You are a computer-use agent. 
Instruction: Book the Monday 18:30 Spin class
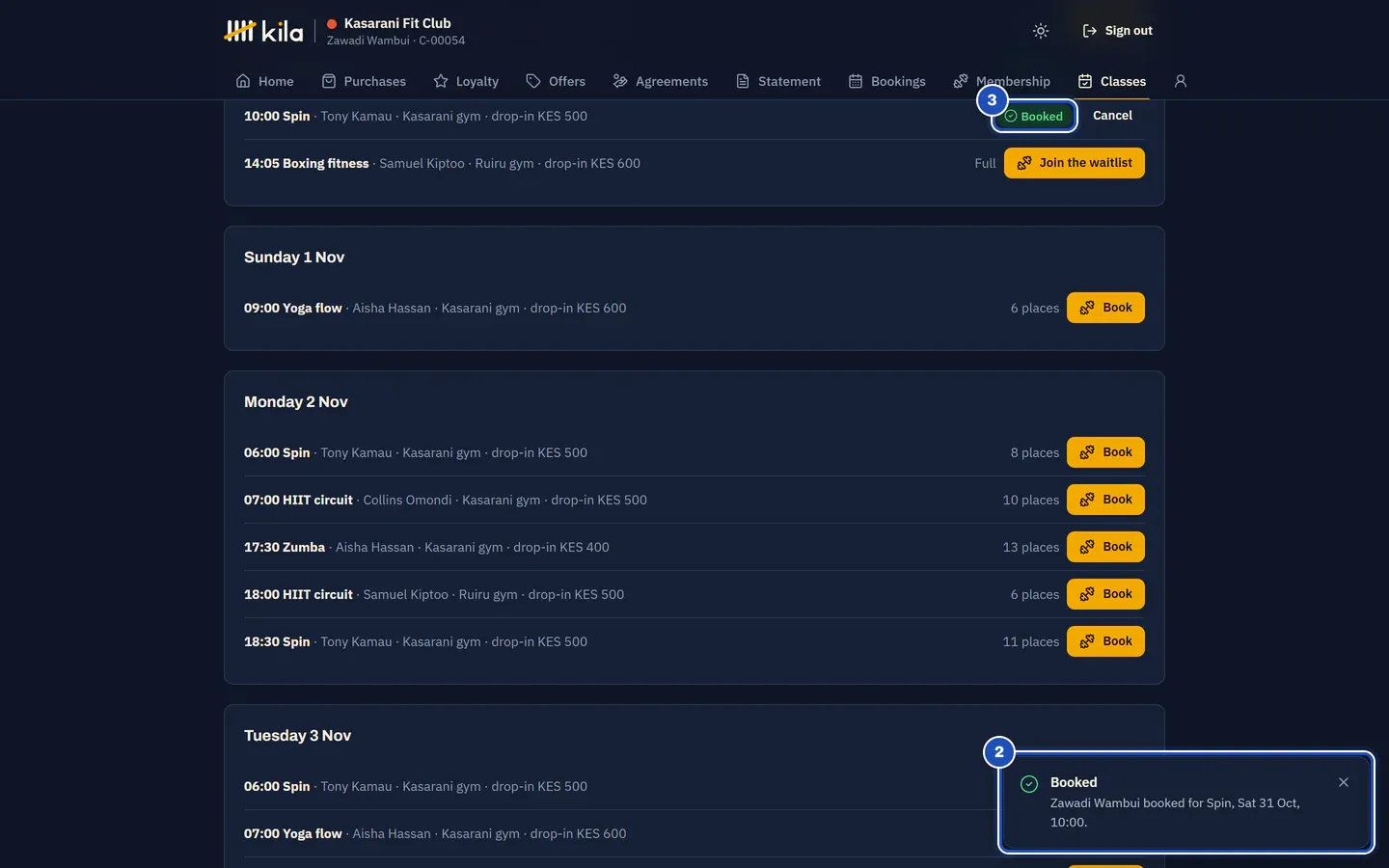click(x=1105, y=641)
